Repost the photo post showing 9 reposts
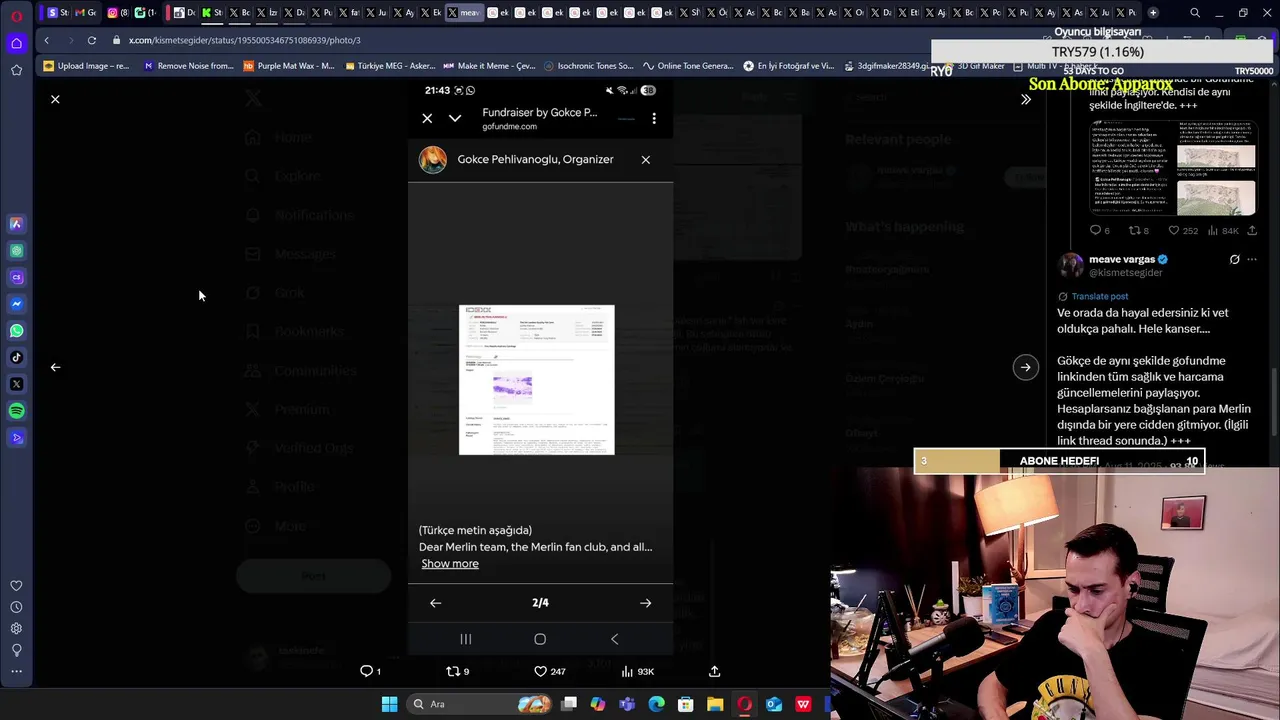Viewport: 1280px width, 720px height. (x=457, y=671)
